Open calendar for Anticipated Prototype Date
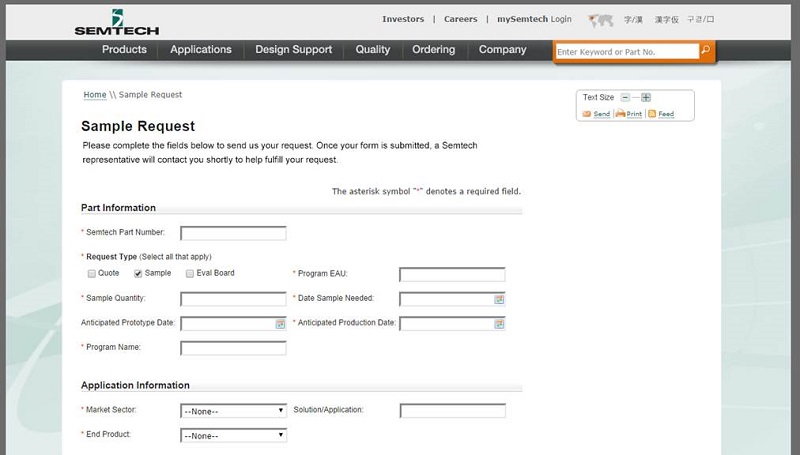This screenshot has height=455, width=800. pyautogui.click(x=280, y=324)
